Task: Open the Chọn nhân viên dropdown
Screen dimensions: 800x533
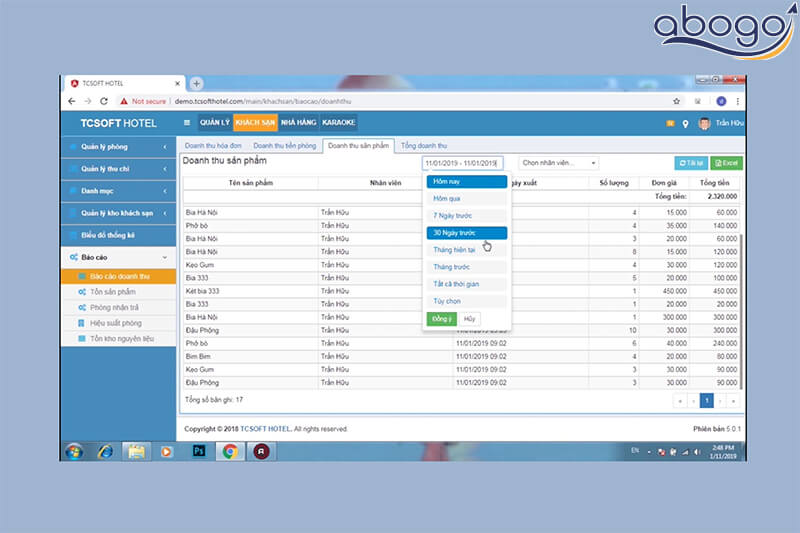Action: tap(558, 163)
